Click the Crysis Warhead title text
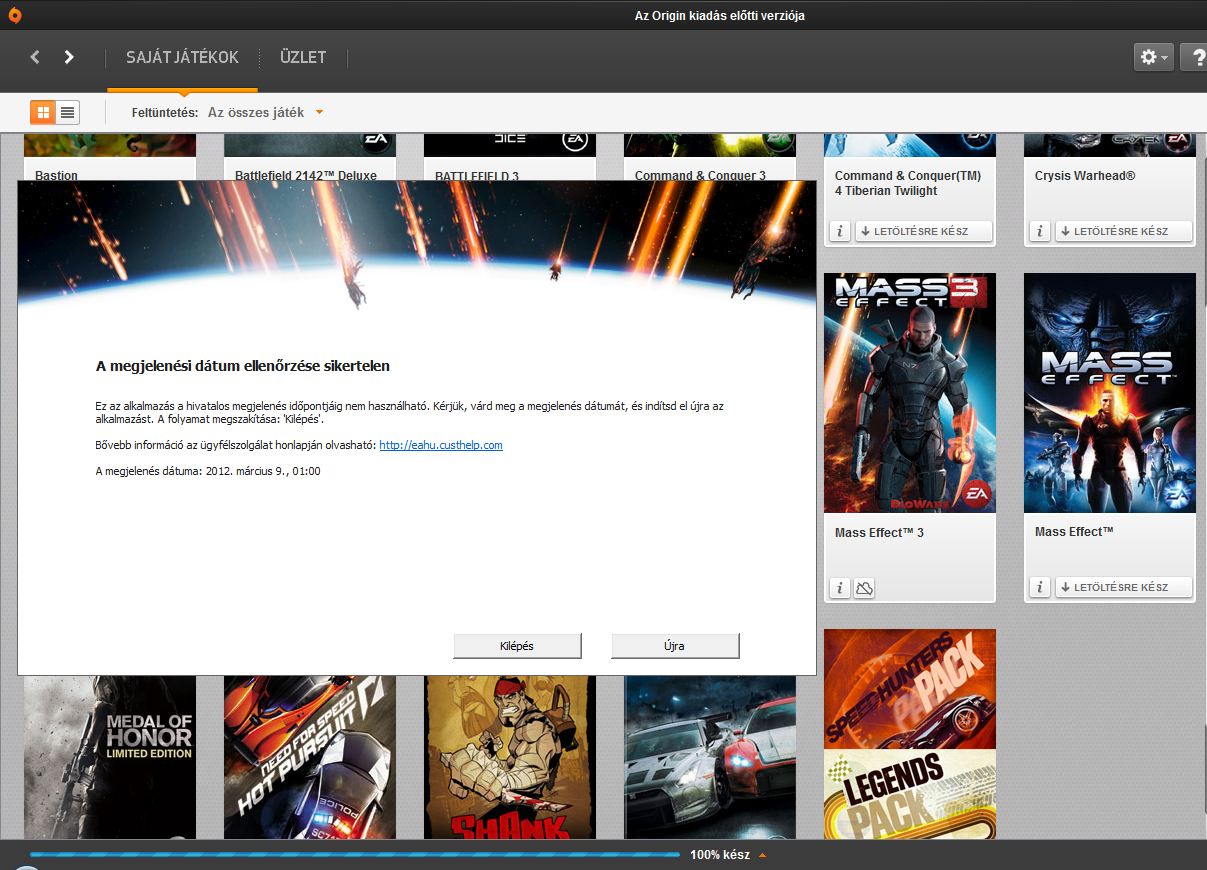The height and width of the screenshot is (870, 1207). pos(1083,176)
